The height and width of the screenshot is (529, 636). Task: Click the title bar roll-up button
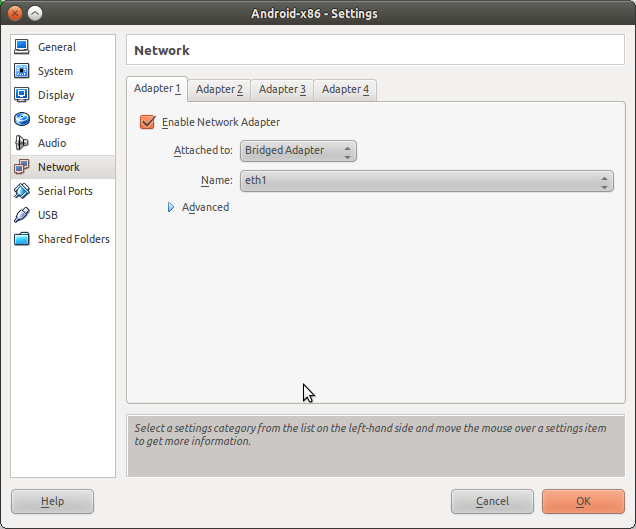pyautogui.click(x=35, y=13)
